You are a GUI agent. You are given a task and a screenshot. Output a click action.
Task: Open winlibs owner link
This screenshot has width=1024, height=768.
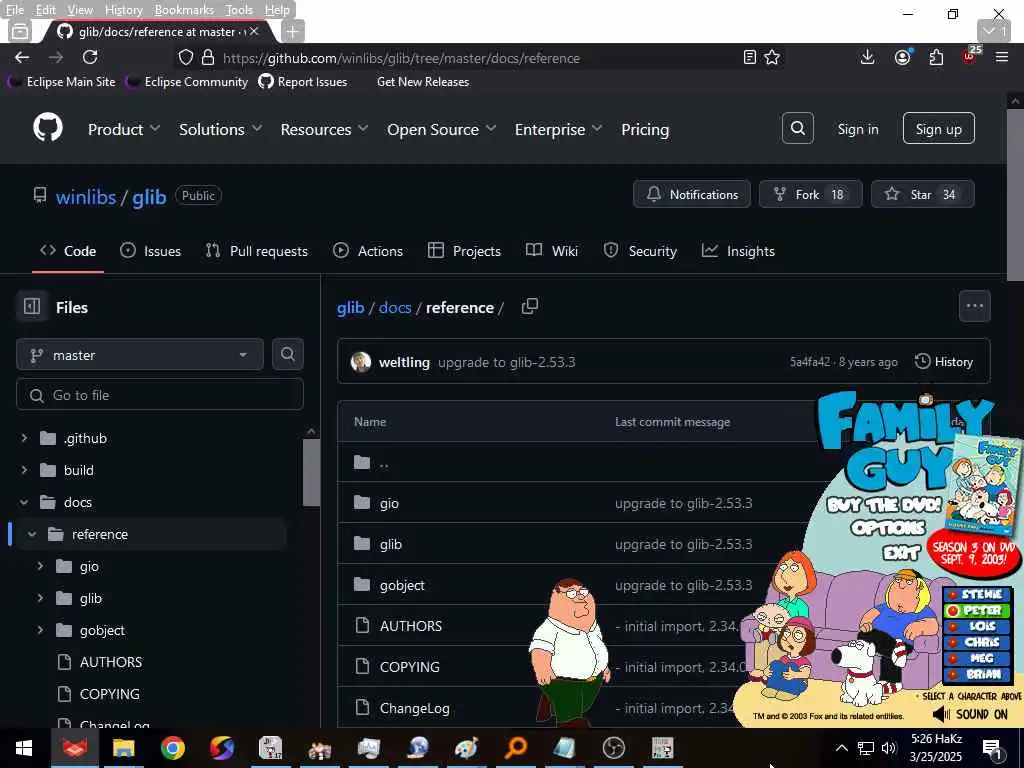(86, 197)
